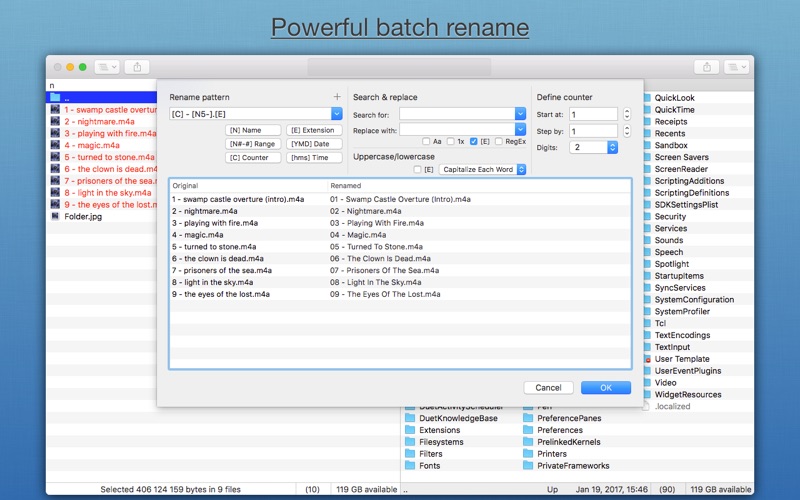Viewport: 800px width, 500px height.
Task: Select the Fonts folder icon
Action: [x=410, y=466]
